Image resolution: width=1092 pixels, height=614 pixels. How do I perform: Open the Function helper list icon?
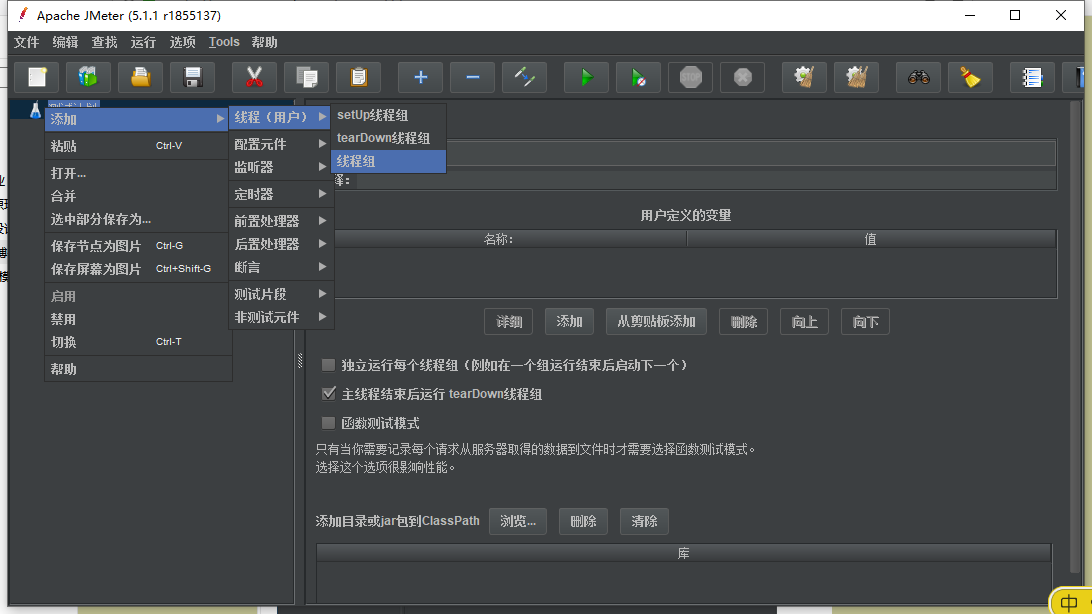1032,77
